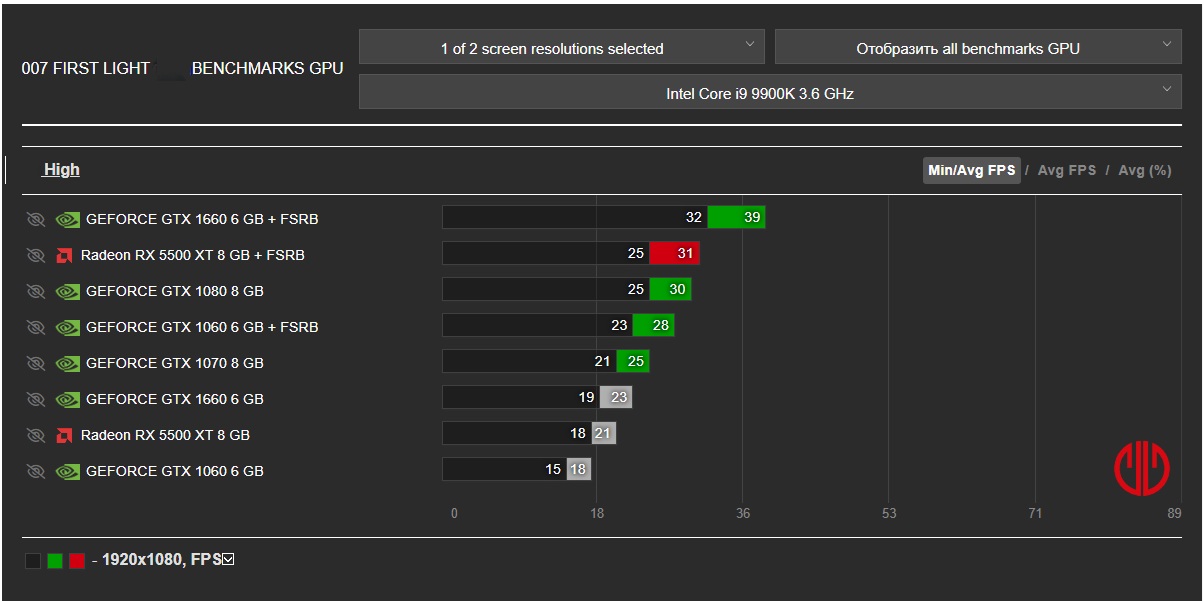
Task: Hide the GEFORCE GTX 1060 6 GB row without FSRB
Action: point(36,471)
